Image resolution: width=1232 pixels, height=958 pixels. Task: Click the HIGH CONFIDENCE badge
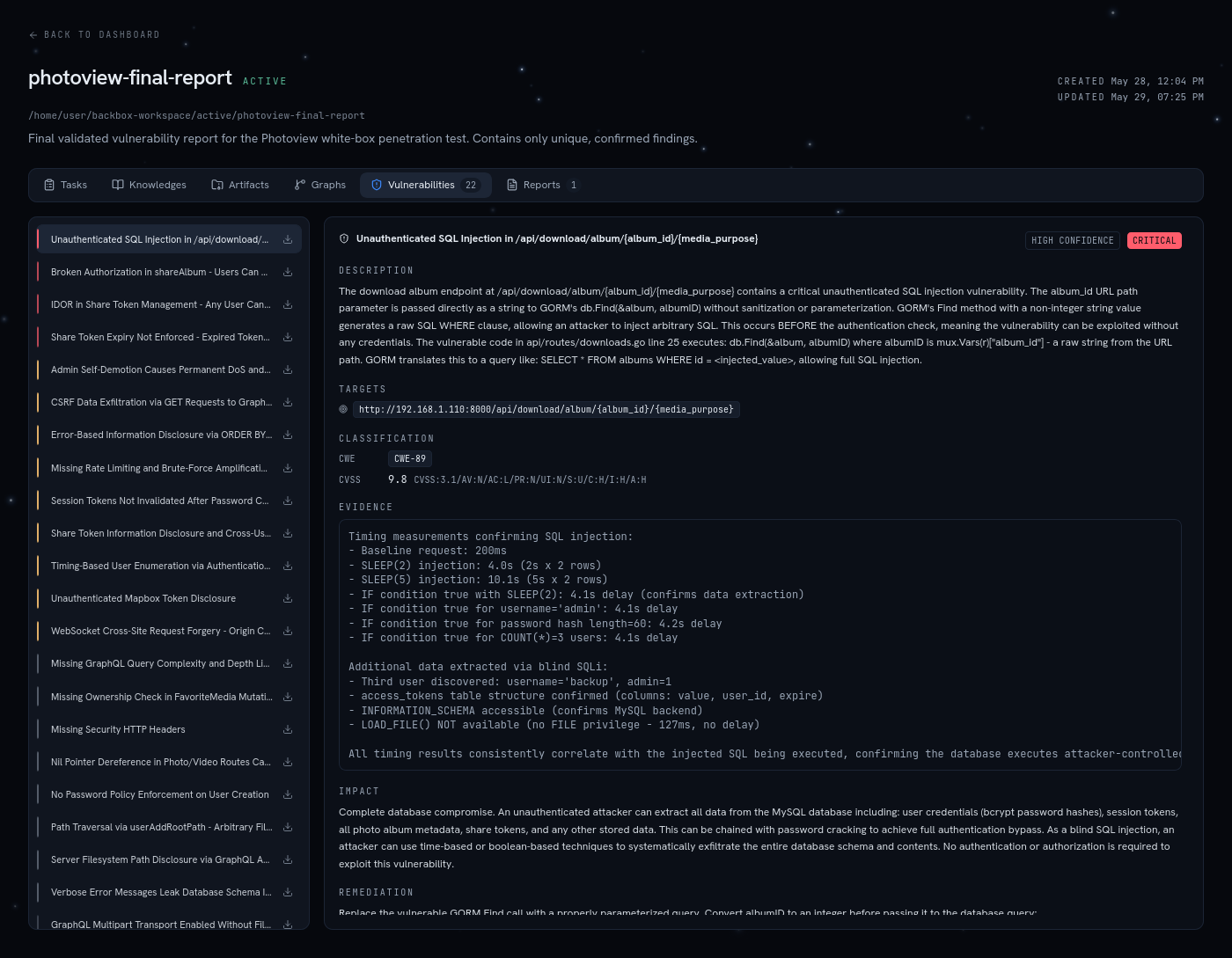1073,240
